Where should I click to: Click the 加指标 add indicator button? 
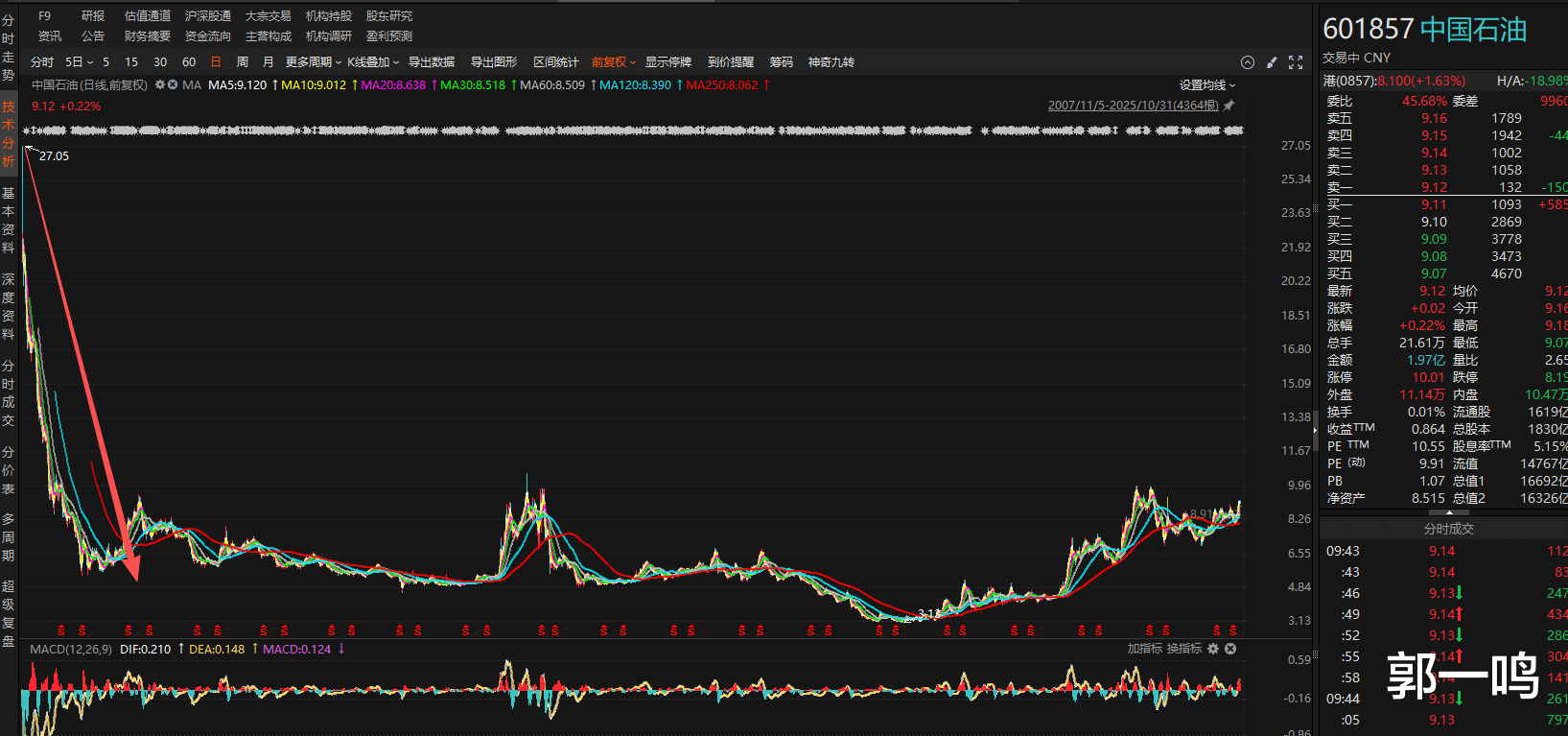click(1145, 649)
